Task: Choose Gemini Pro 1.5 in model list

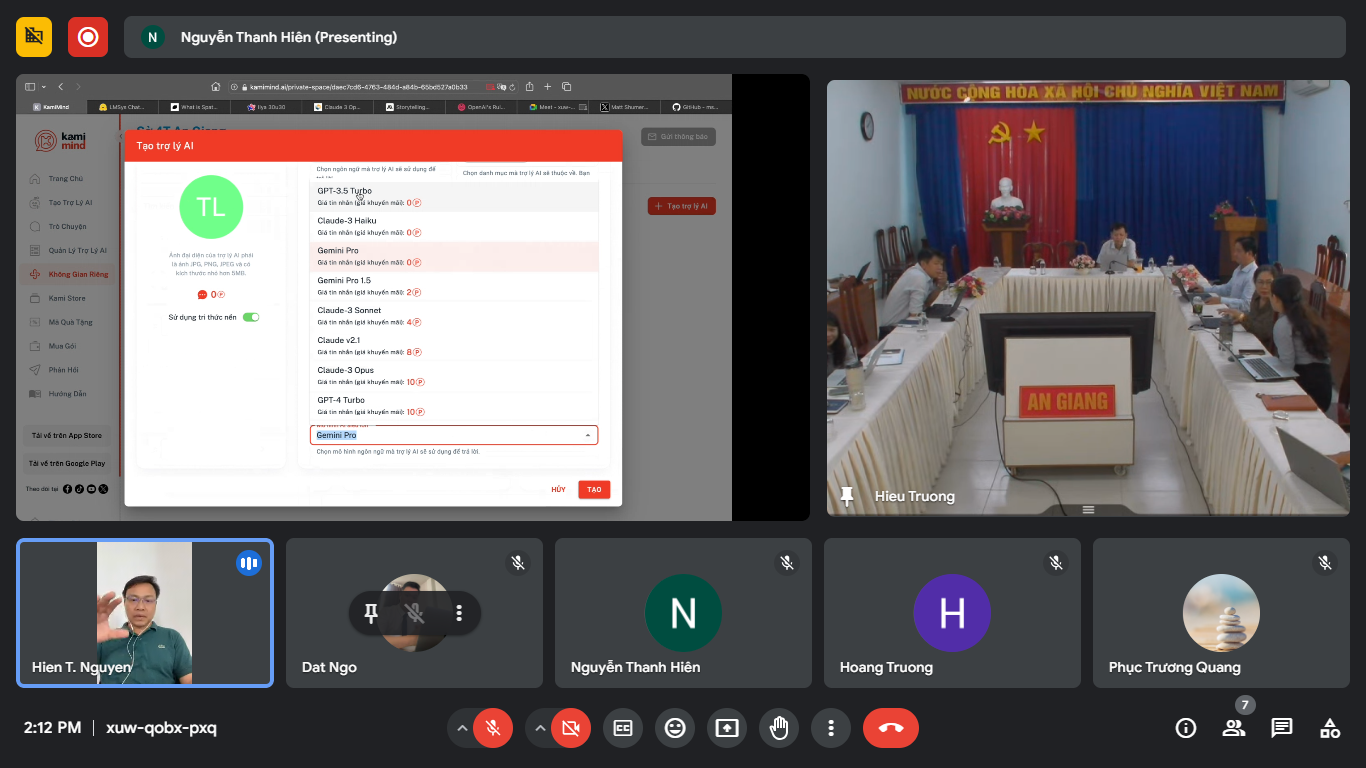Action: (454, 286)
